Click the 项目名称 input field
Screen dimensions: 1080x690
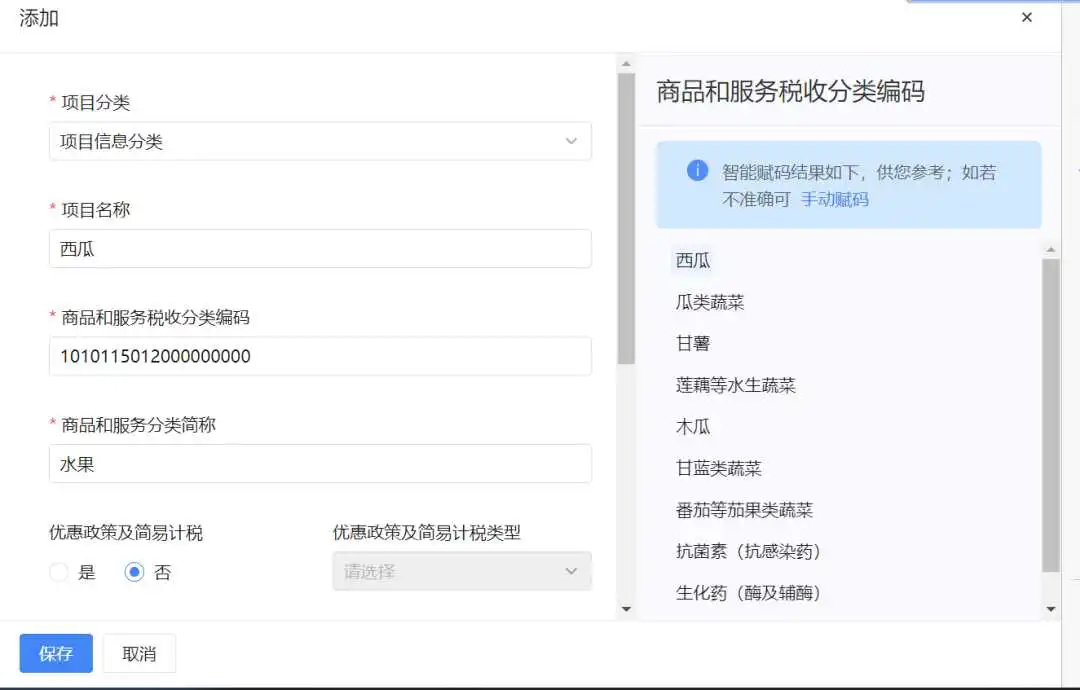(x=320, y=249)
